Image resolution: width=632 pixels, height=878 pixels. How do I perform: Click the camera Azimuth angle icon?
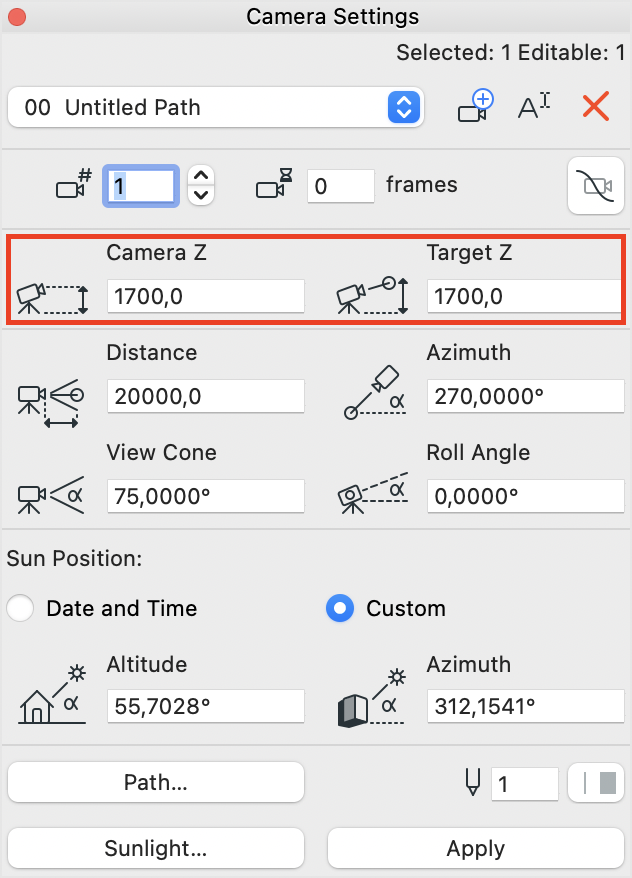[374, 393]
